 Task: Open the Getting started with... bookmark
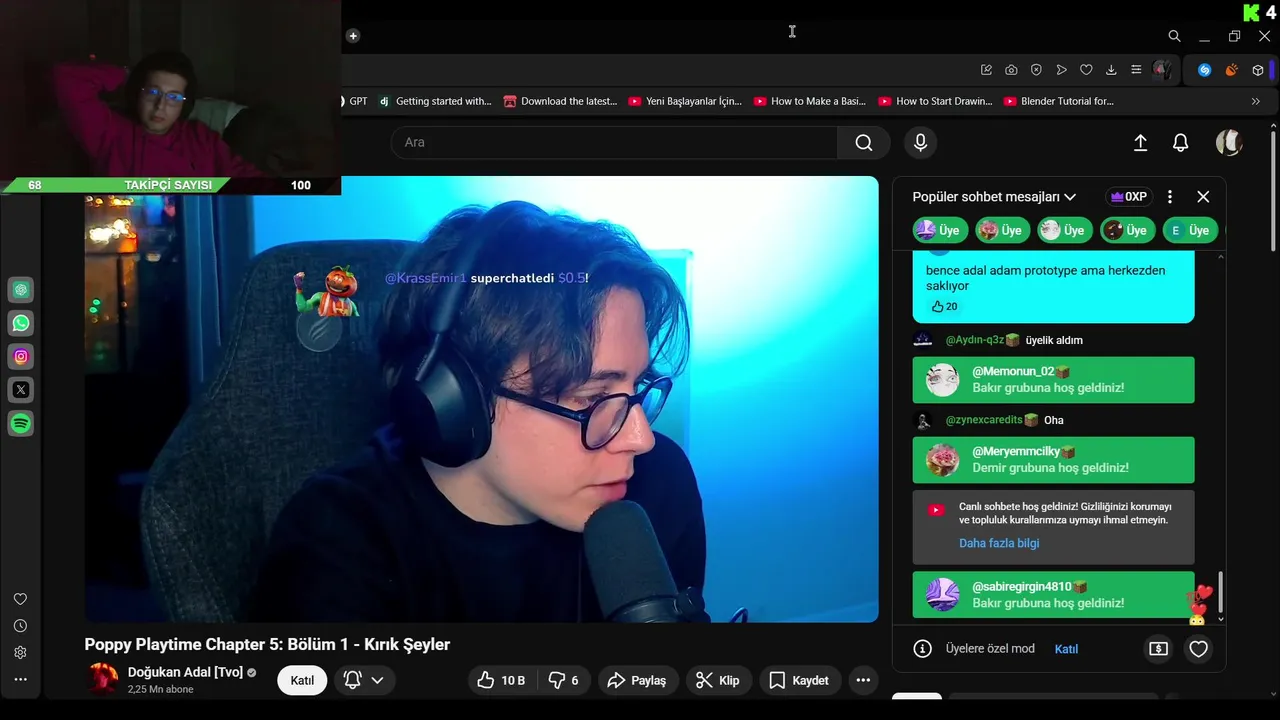[435, 101]
